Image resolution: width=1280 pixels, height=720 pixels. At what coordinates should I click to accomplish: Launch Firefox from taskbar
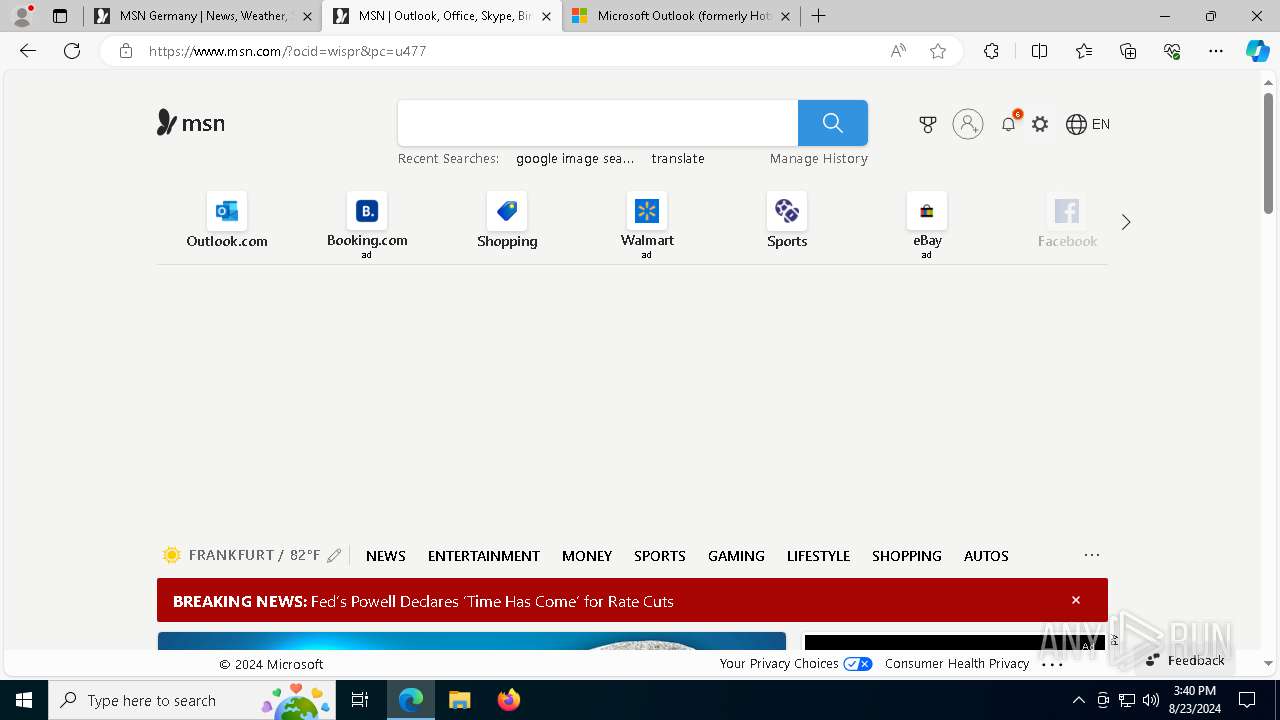coord(509,700)
